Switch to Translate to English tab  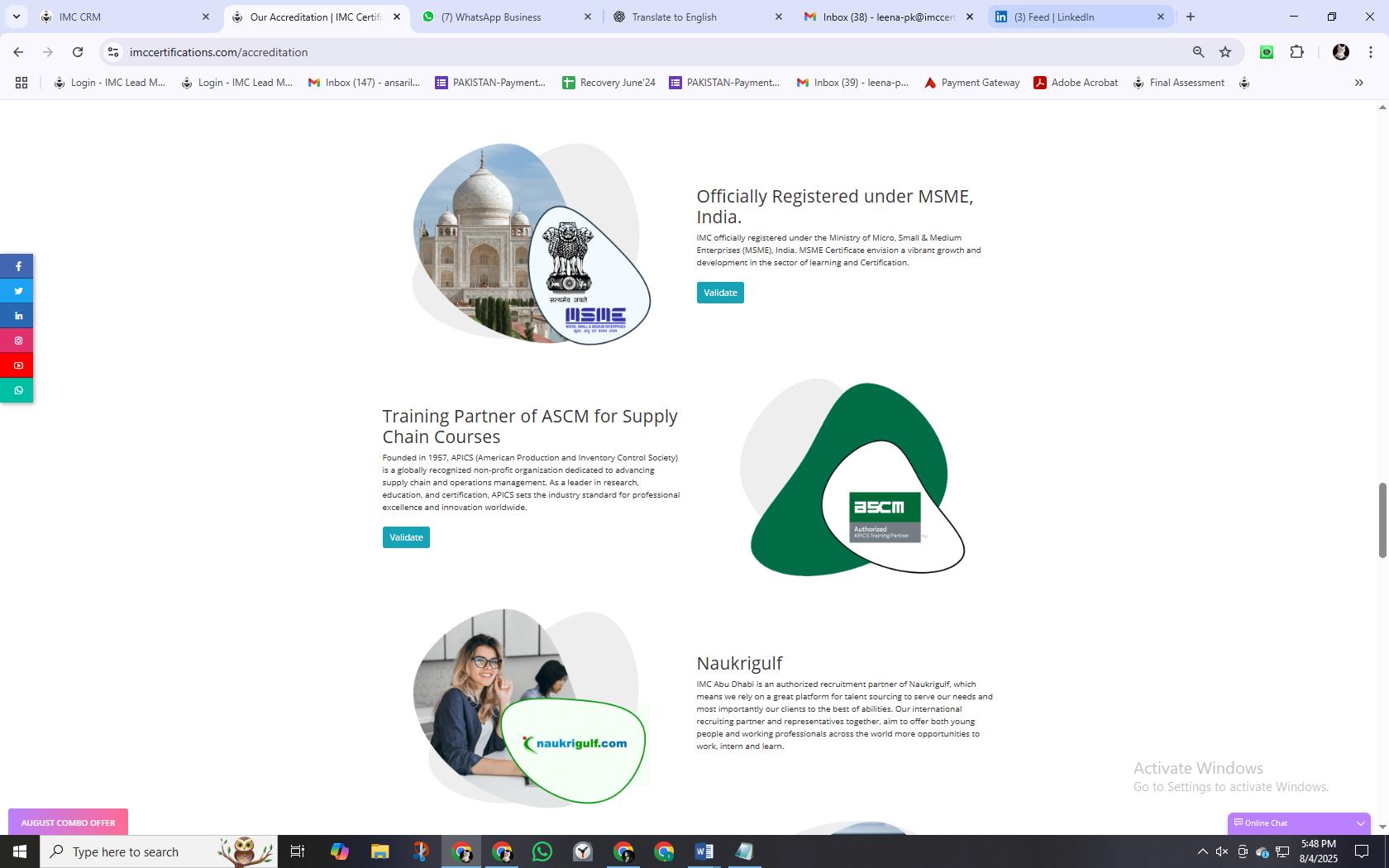(x=698, y=17)
